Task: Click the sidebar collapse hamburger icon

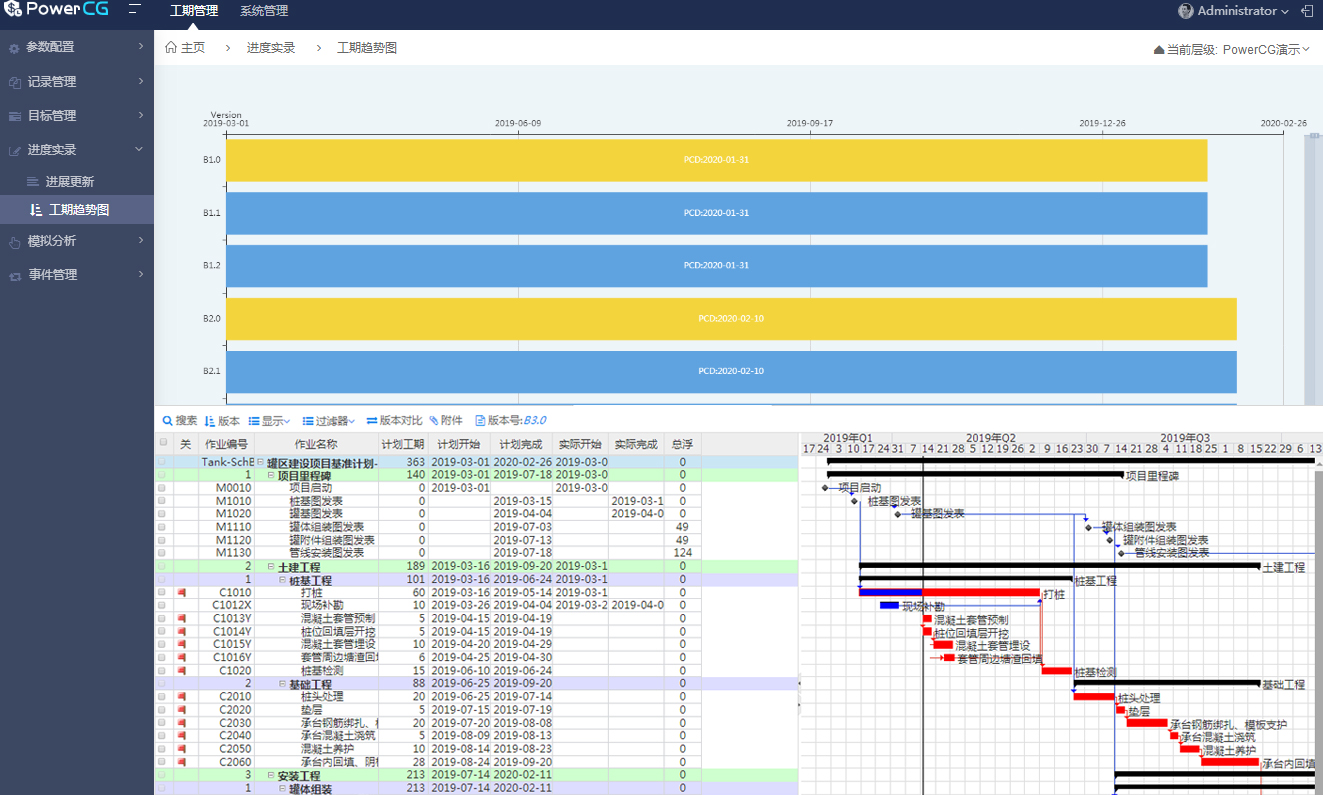Action: tap(134, 11)
